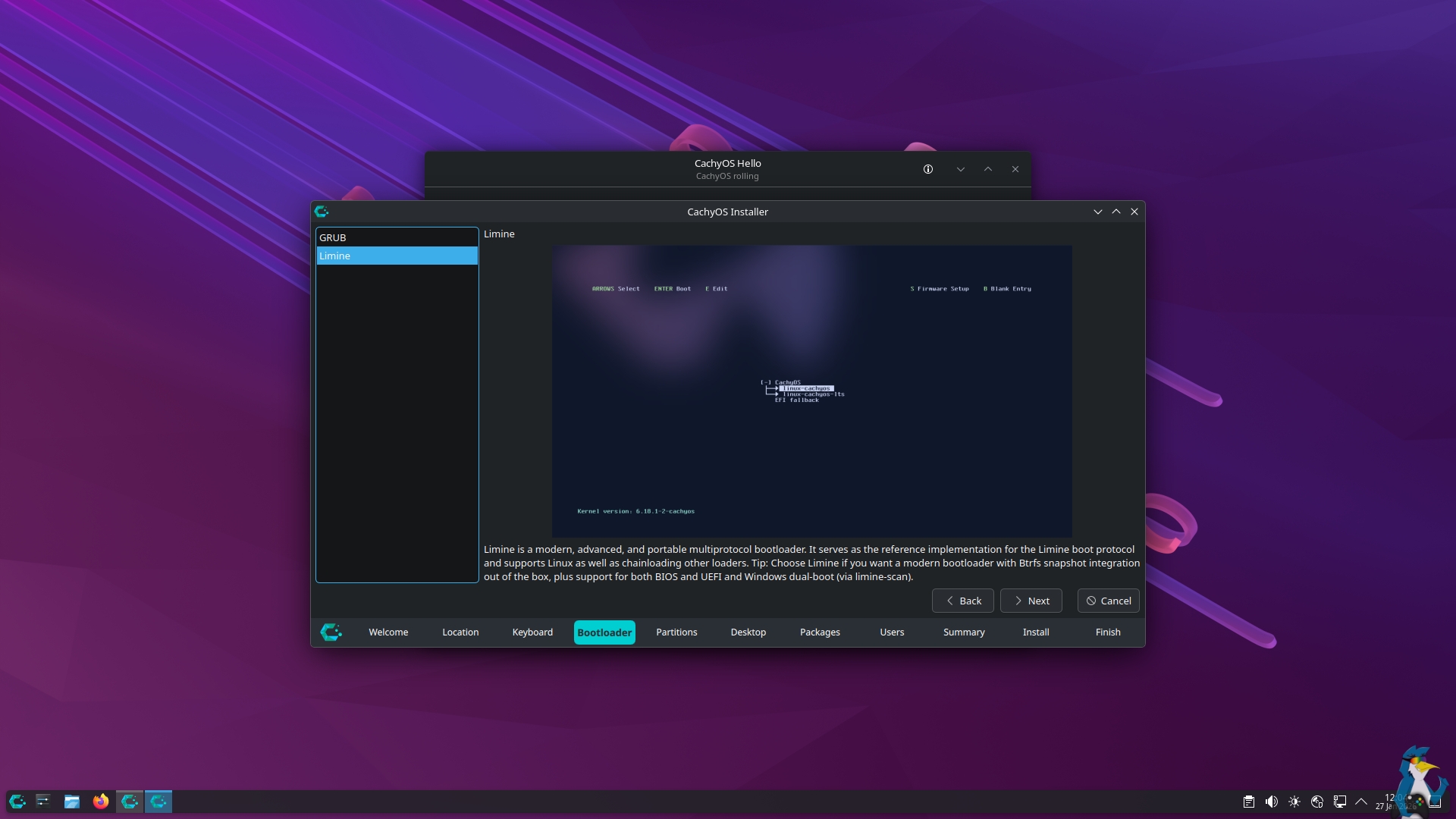Cancel the installation
This screenshot has height=819, width=1456.
(x=1108, y=601)
